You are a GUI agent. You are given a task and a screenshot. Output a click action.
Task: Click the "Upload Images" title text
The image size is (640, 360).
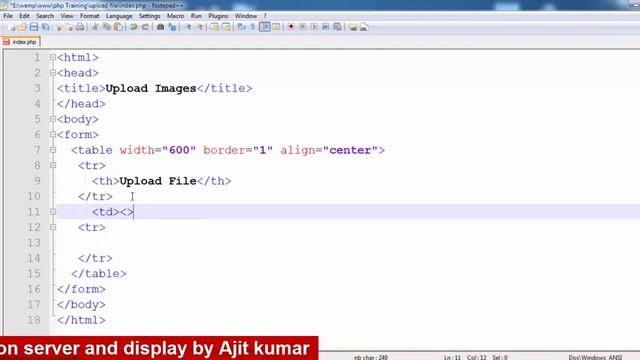point(151,89)
